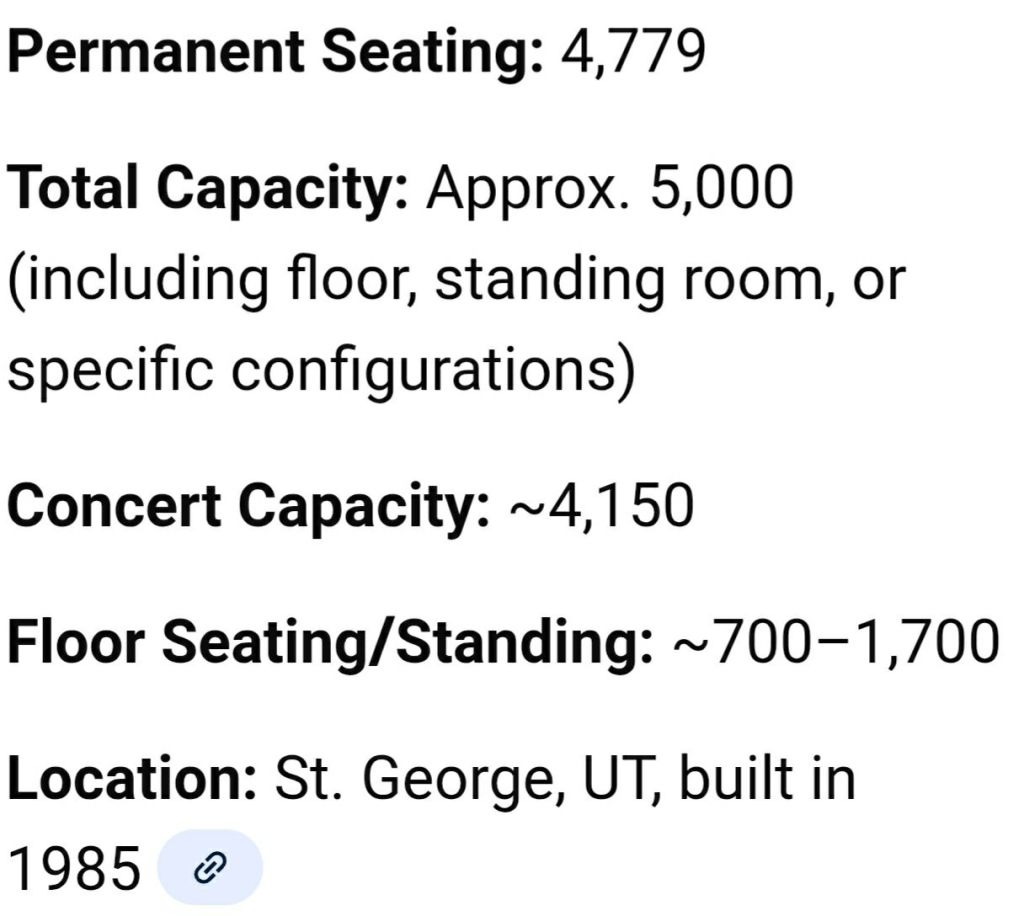Click the word "specific"
Screen dimensions: 1024x916
click(x=110, y=371)
